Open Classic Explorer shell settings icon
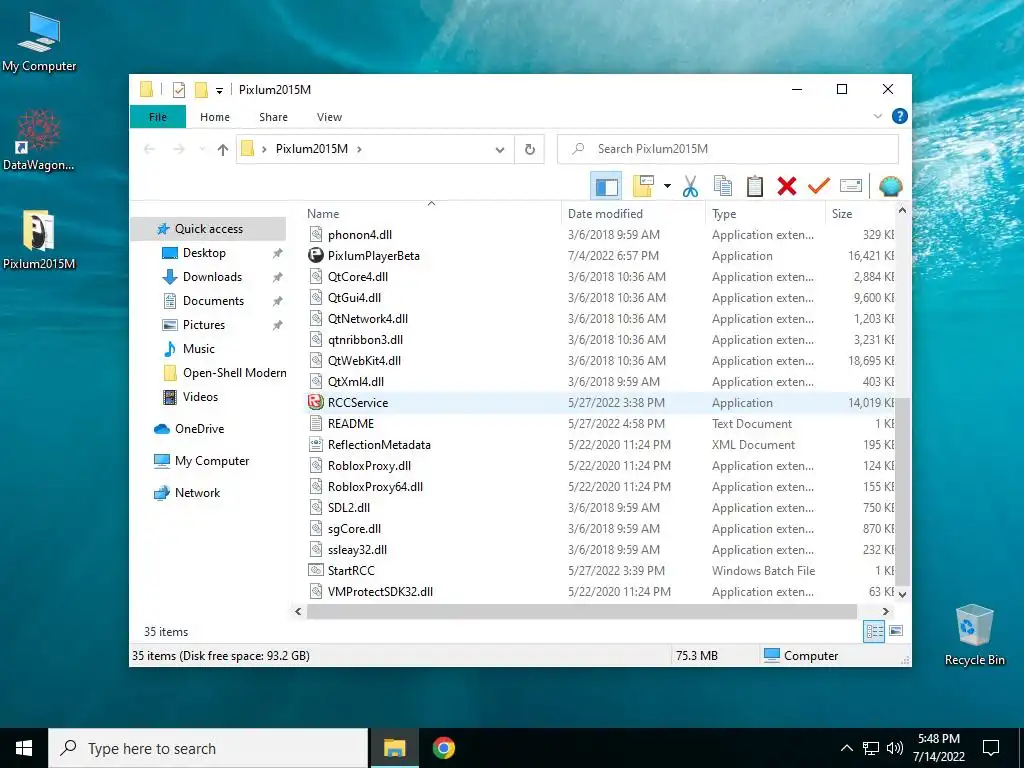The image size is (1024, 768). click(x=890, y=187)
